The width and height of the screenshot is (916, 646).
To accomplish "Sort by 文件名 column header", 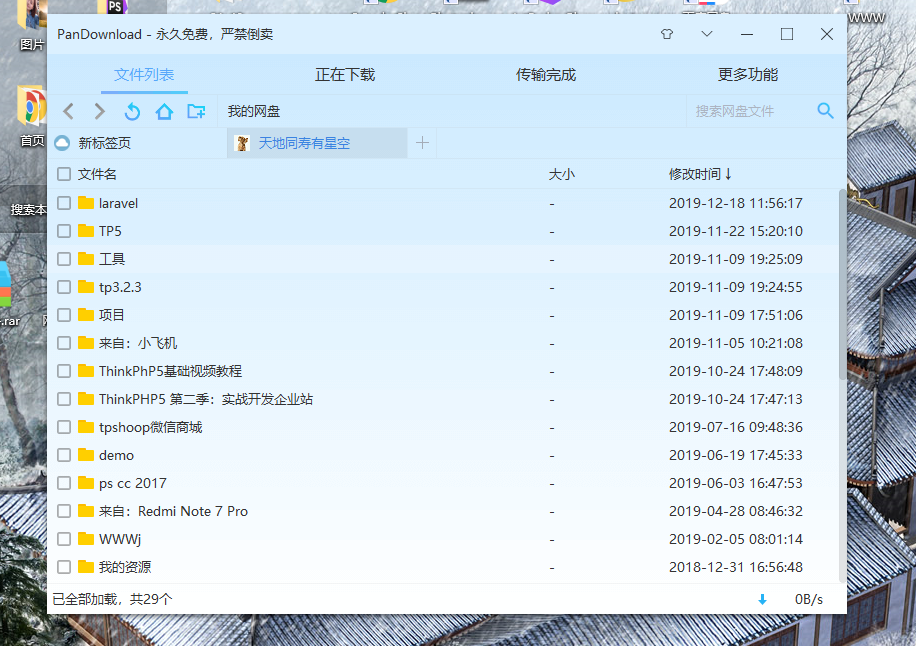I will click(x=97, y=174).
